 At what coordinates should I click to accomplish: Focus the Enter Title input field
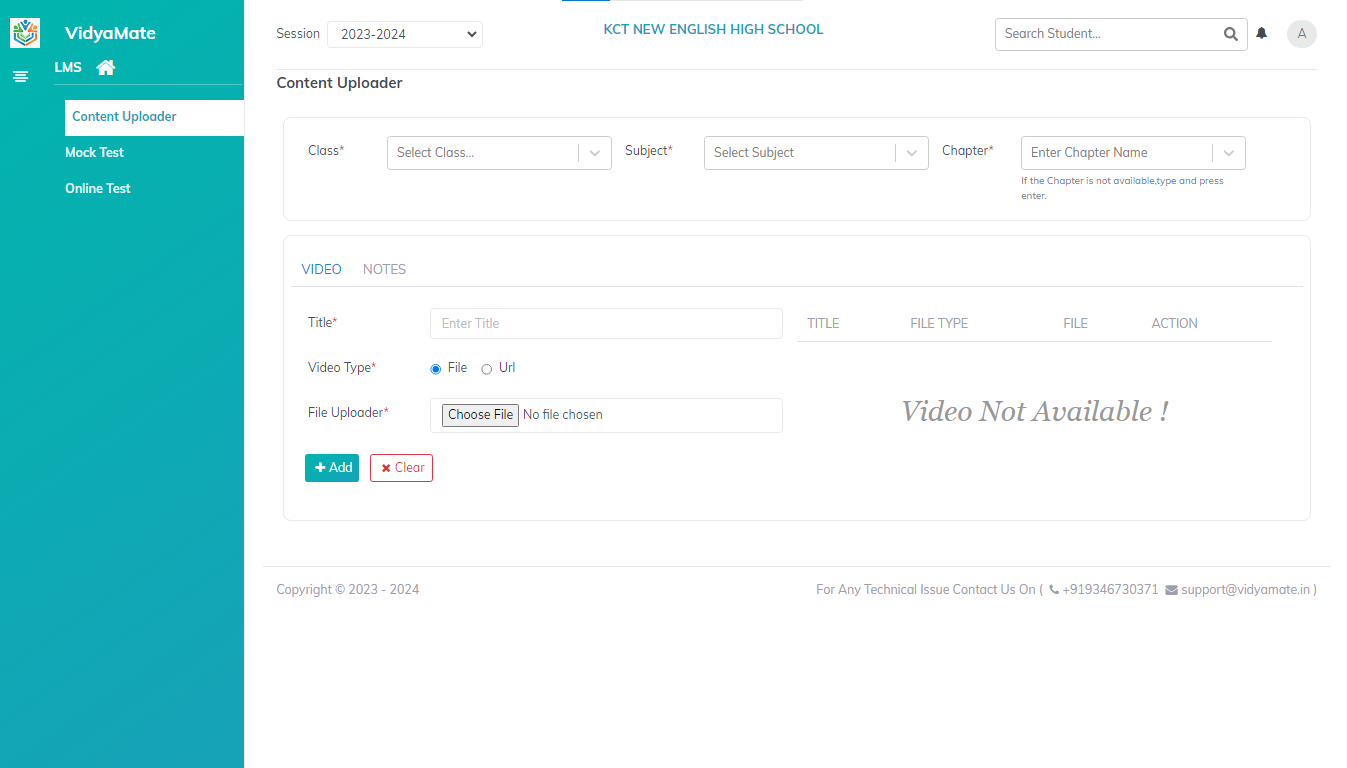point(606,324)
